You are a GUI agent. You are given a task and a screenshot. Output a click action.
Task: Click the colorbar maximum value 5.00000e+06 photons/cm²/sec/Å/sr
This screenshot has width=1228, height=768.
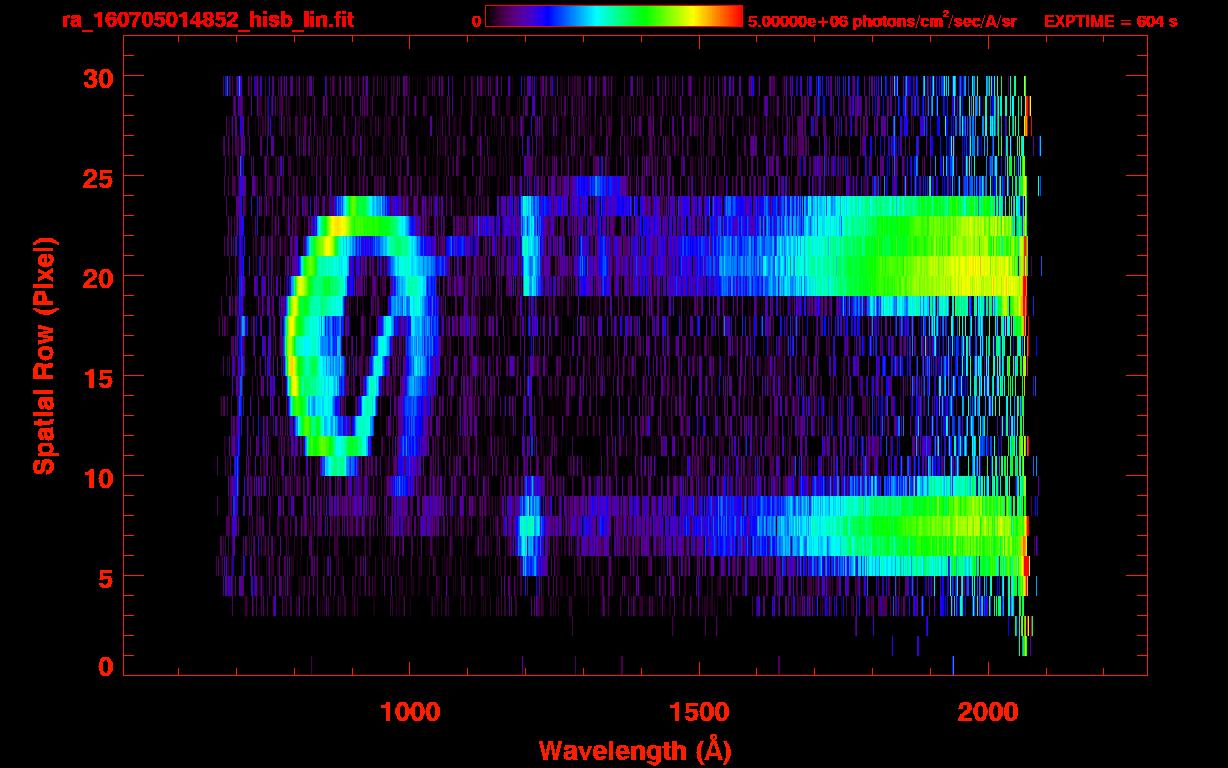pyautogui.click(x=882, y=20)
